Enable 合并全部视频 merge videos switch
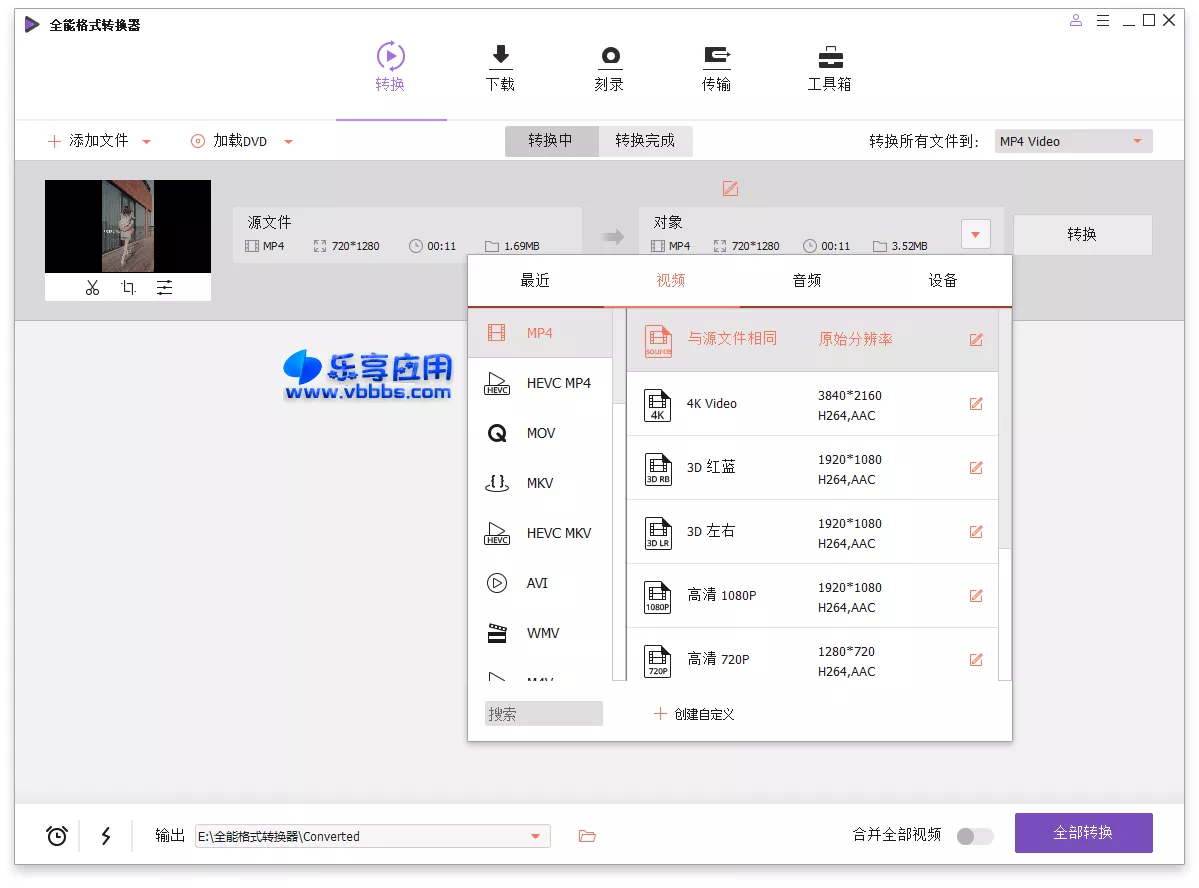The height and width of the screenshot is (888, 1199). pos(974,835)
